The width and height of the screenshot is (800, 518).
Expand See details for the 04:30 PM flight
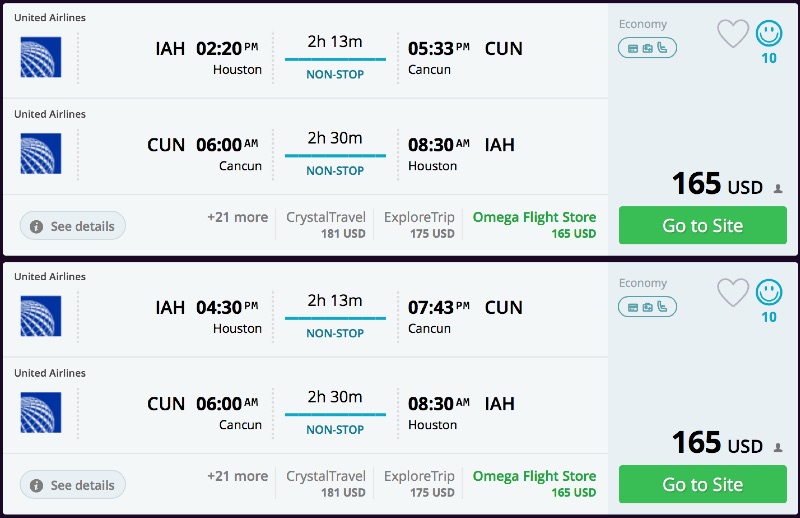point(73,485)
